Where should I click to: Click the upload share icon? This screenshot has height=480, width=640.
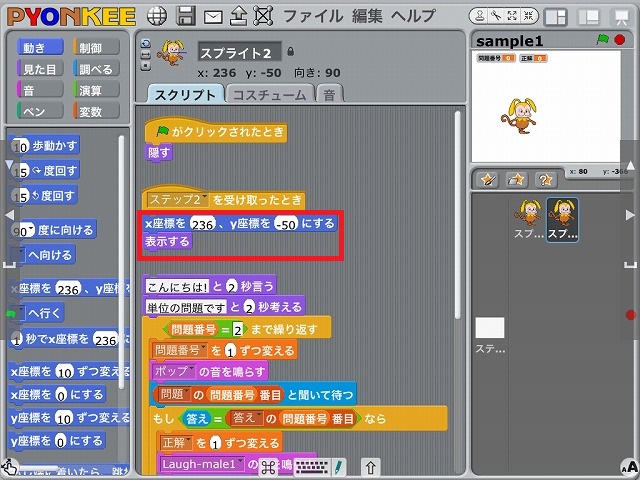238,16
